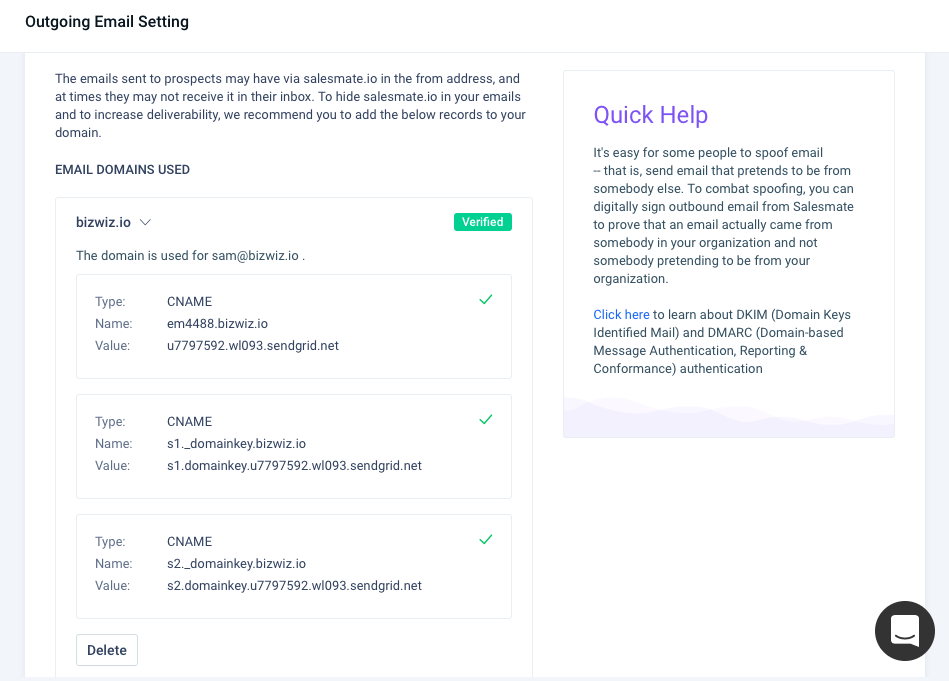Click the Verified status badge

pos(482,222)
